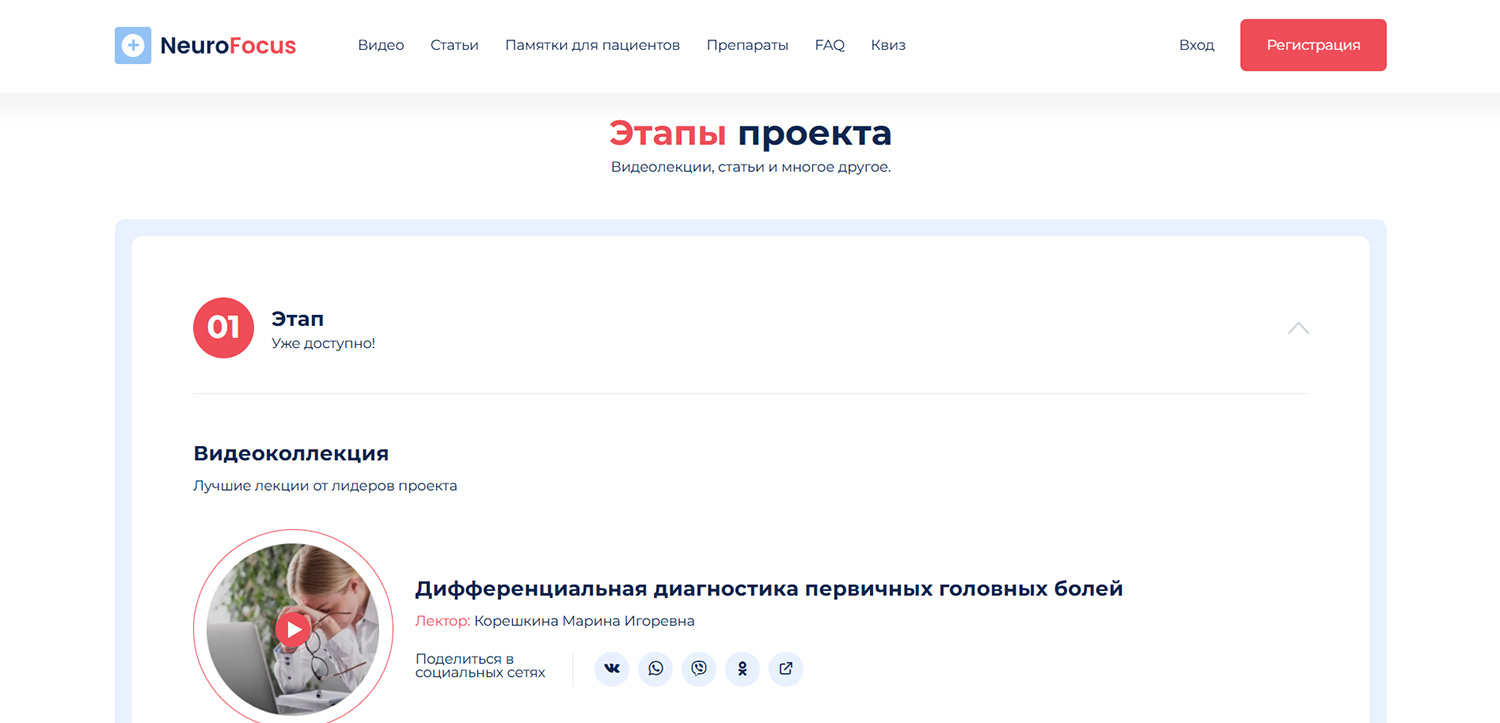This screenshot has height=723, width=1500.
Task: Navigate to Препараты in the header
Action: pos(747,45)
